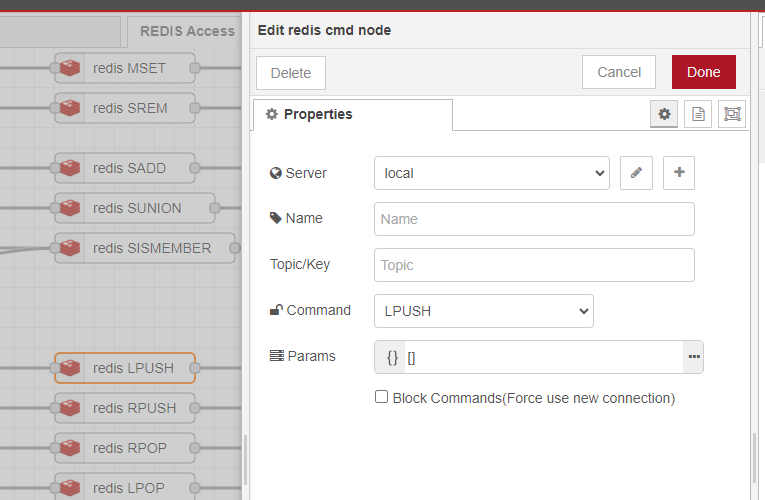Select the redis RPOP node label

pyautogui.click(x=130, y=448)
